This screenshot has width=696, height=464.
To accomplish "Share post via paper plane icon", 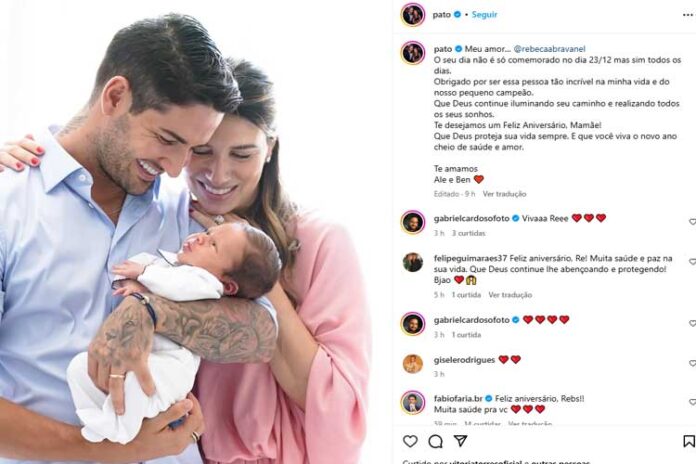I will [x=461, y=440].
